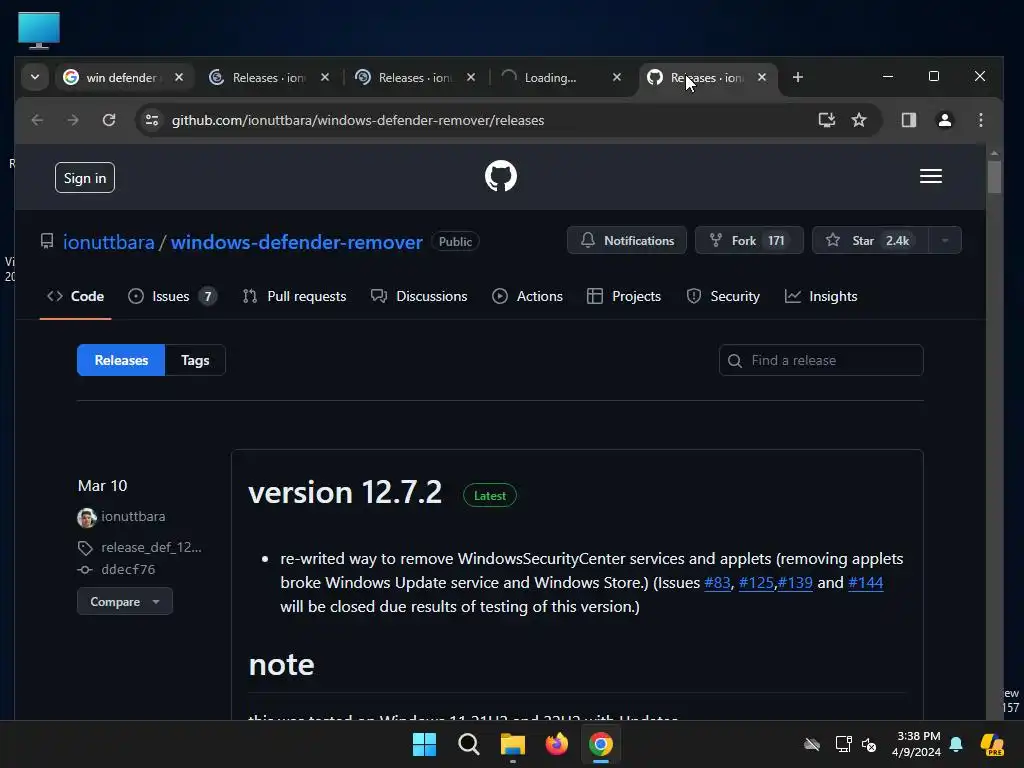Click the page vertical scrollbar thumb

pos(994,177)
